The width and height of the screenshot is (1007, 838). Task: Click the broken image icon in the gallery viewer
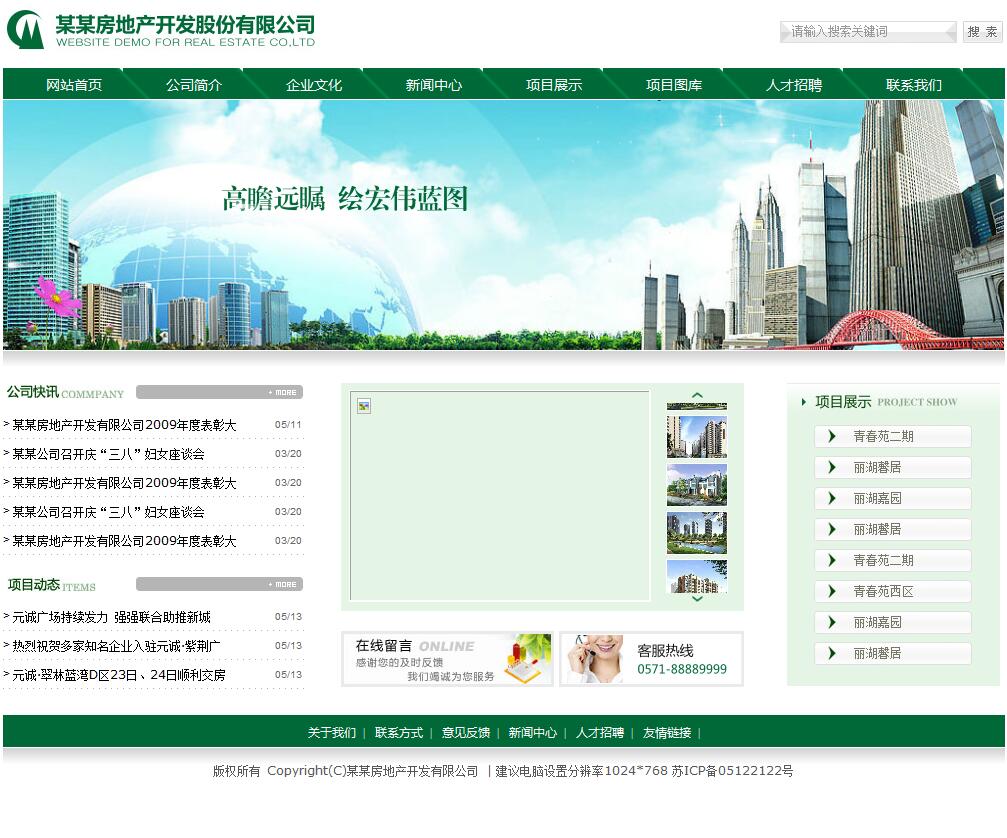(x=364, y=406)
